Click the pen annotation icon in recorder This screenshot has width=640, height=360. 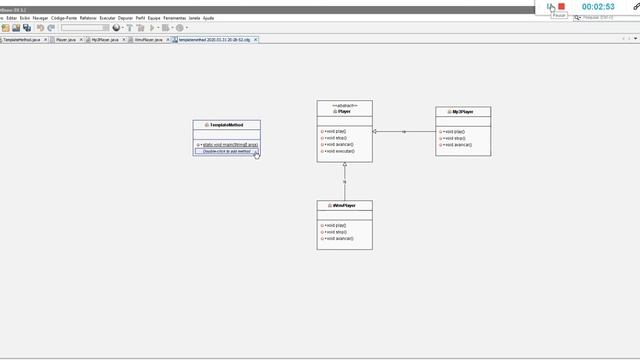point(636,6)
